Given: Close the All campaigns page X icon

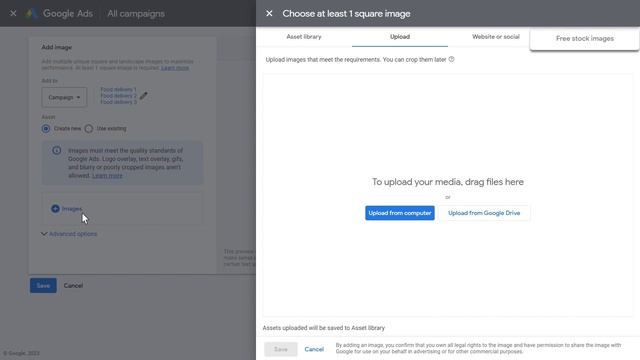Looking at the screenshot, I should tap(13, 13).
